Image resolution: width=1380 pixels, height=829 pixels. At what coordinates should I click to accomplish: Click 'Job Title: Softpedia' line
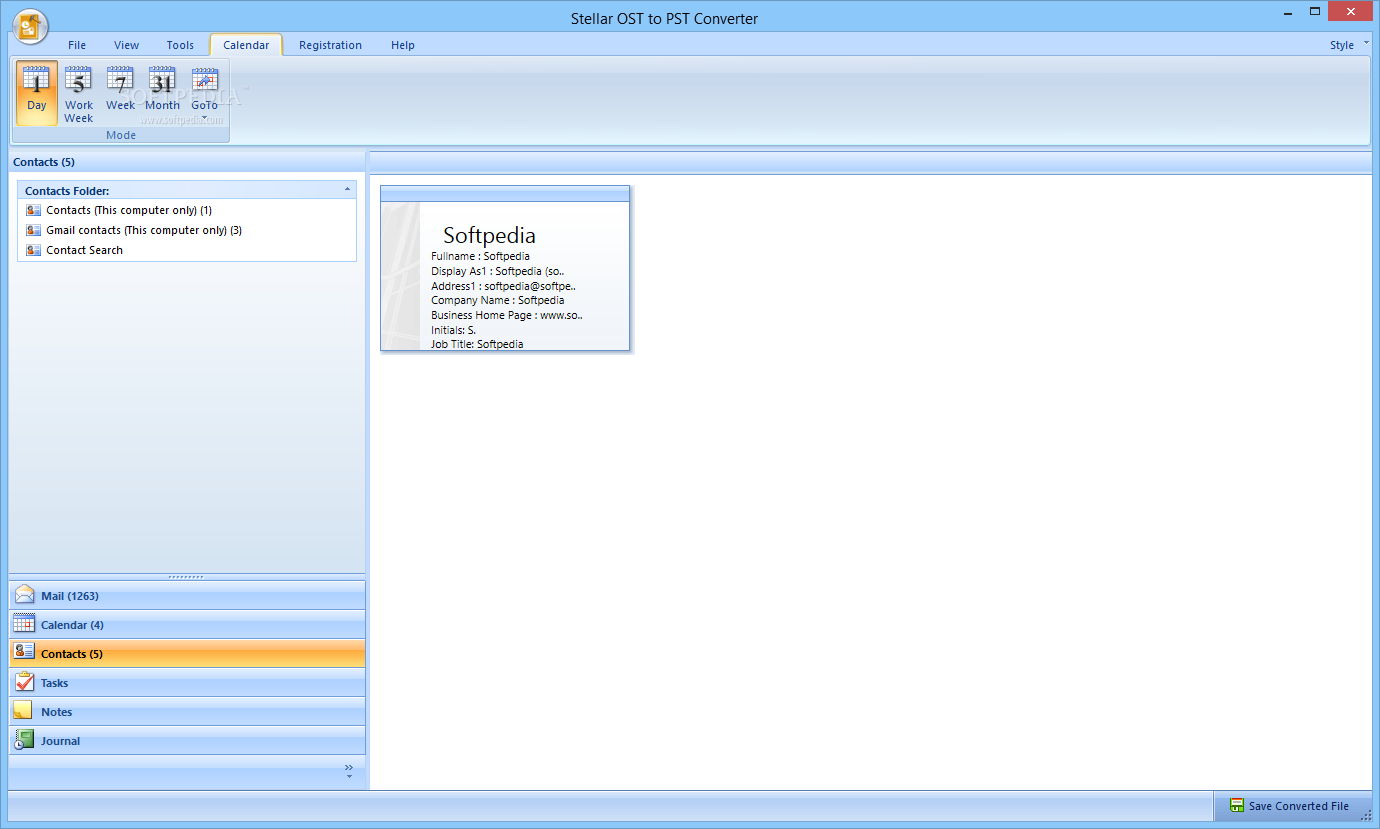pos(477,344)
